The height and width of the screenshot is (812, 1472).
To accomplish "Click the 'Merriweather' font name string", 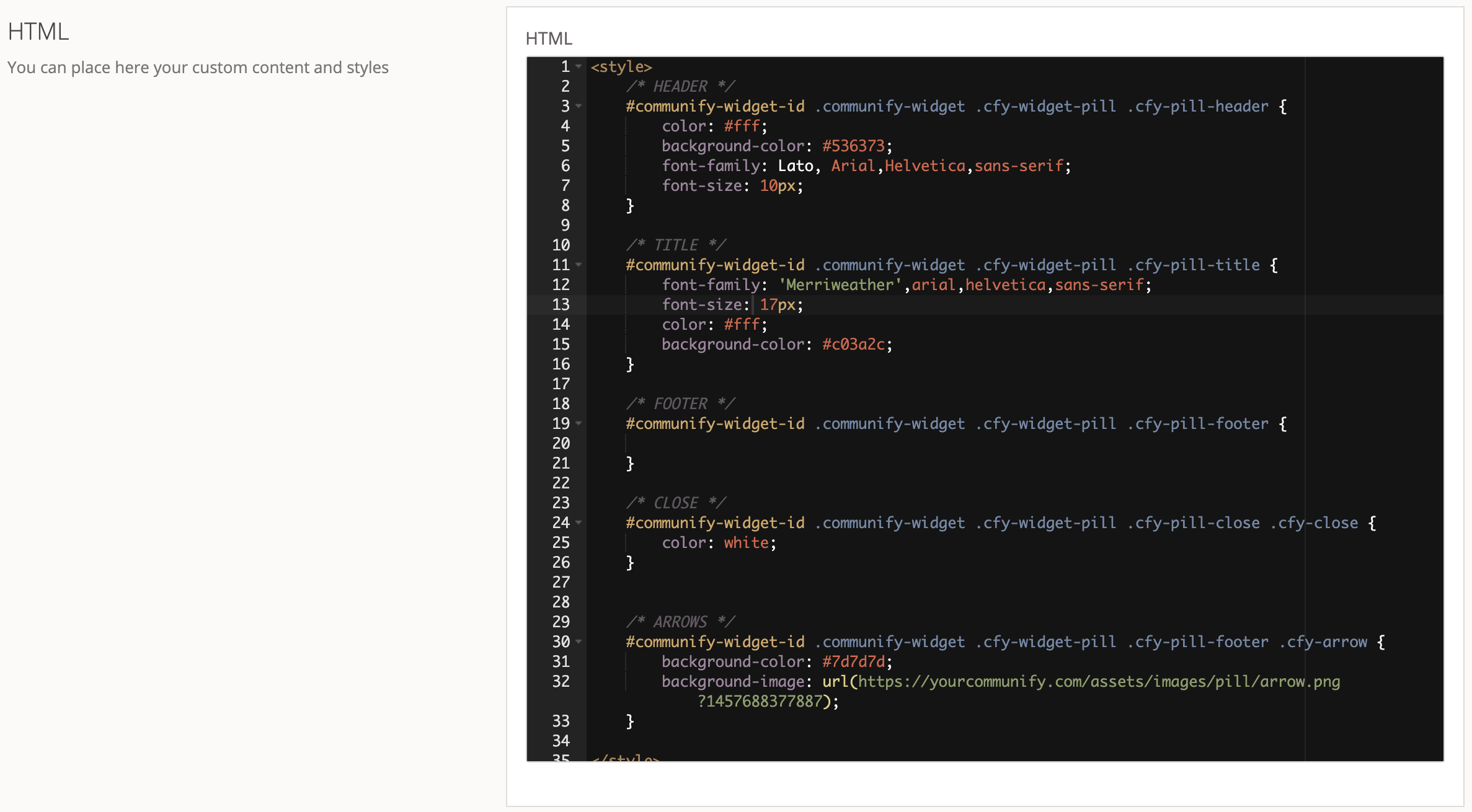I will pos(840,285).
